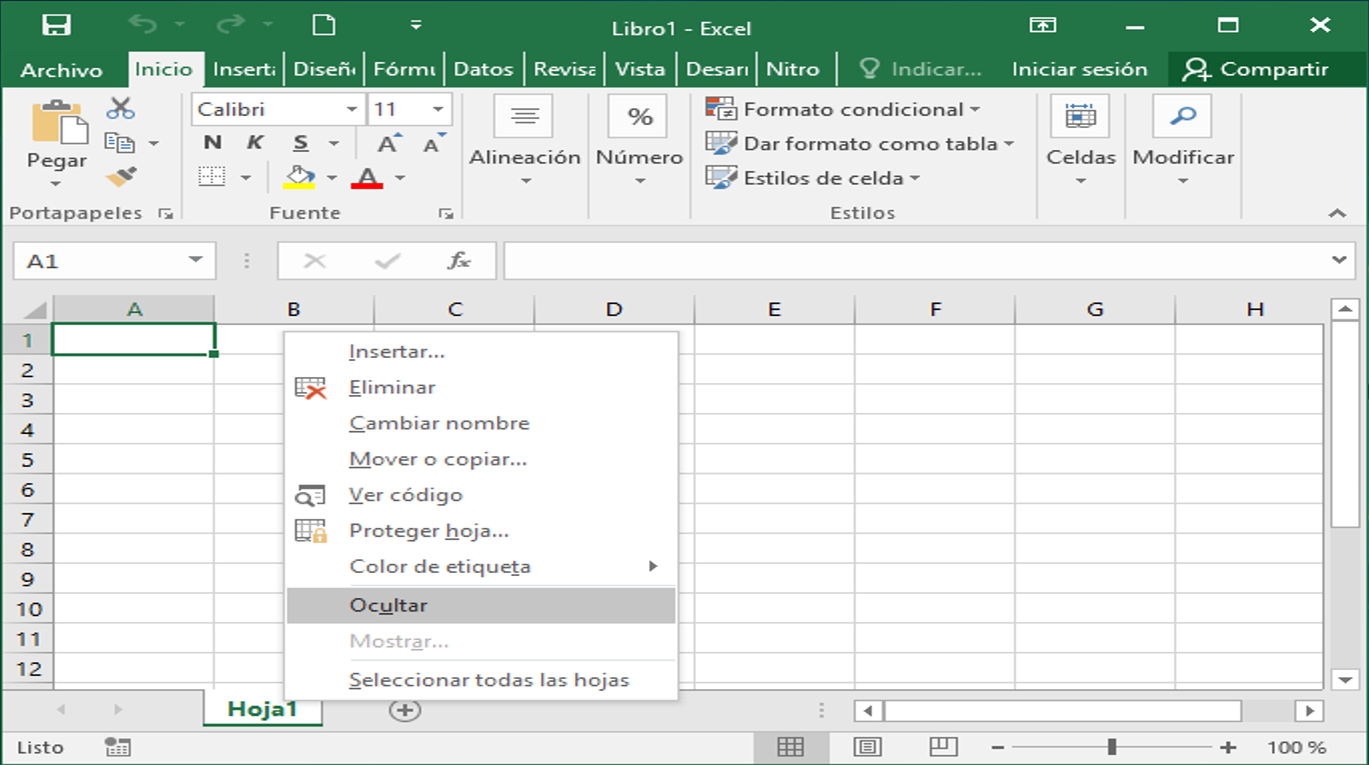Choose Cambiar nombre in the context menu
The image size is (1369, 765).
point(481,423)
